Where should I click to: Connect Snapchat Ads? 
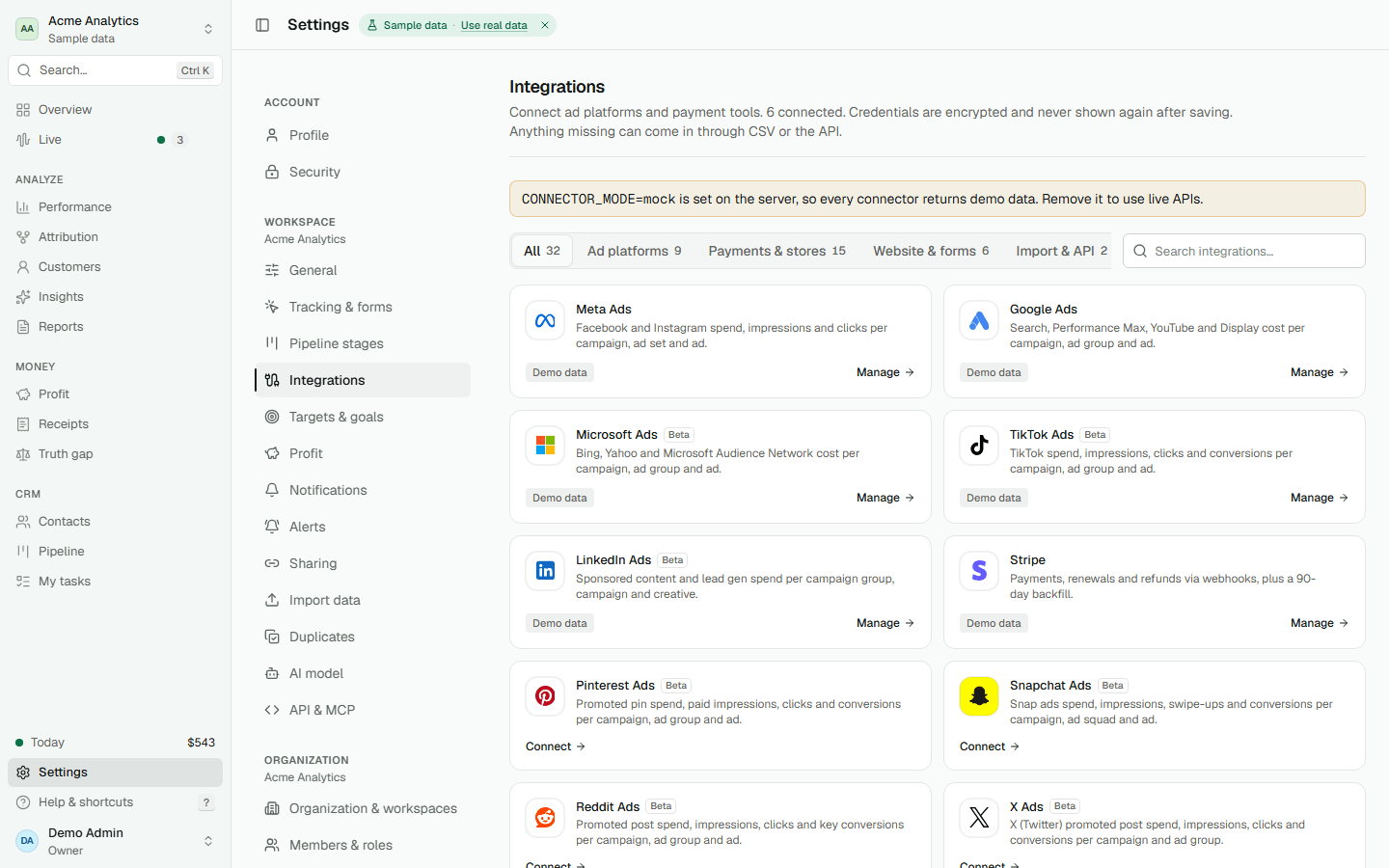click(990, 746)
